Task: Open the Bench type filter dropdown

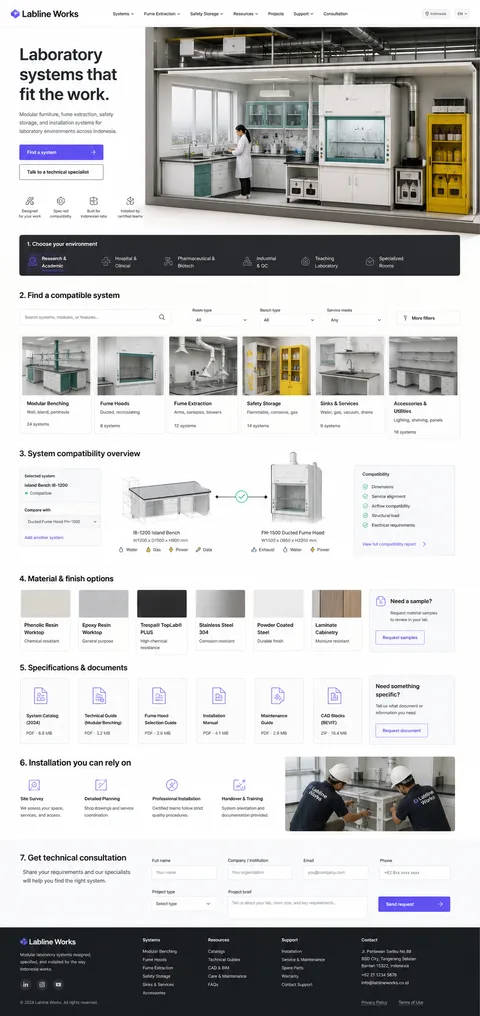Action: click(x=288, y=320)
